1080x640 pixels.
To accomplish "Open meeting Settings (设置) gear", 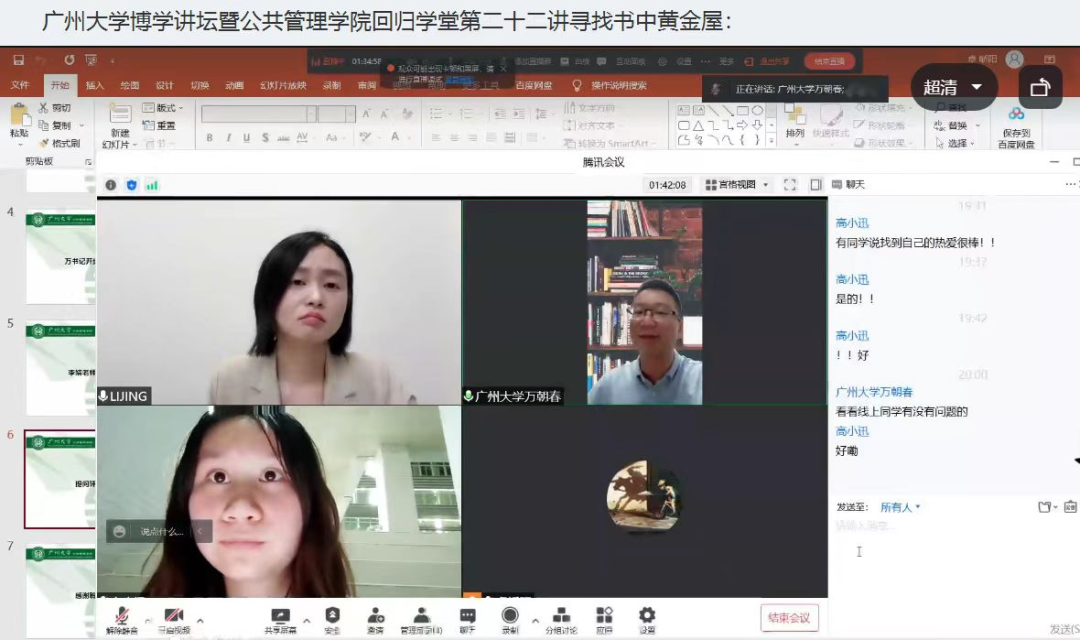I will click(647, 620).
